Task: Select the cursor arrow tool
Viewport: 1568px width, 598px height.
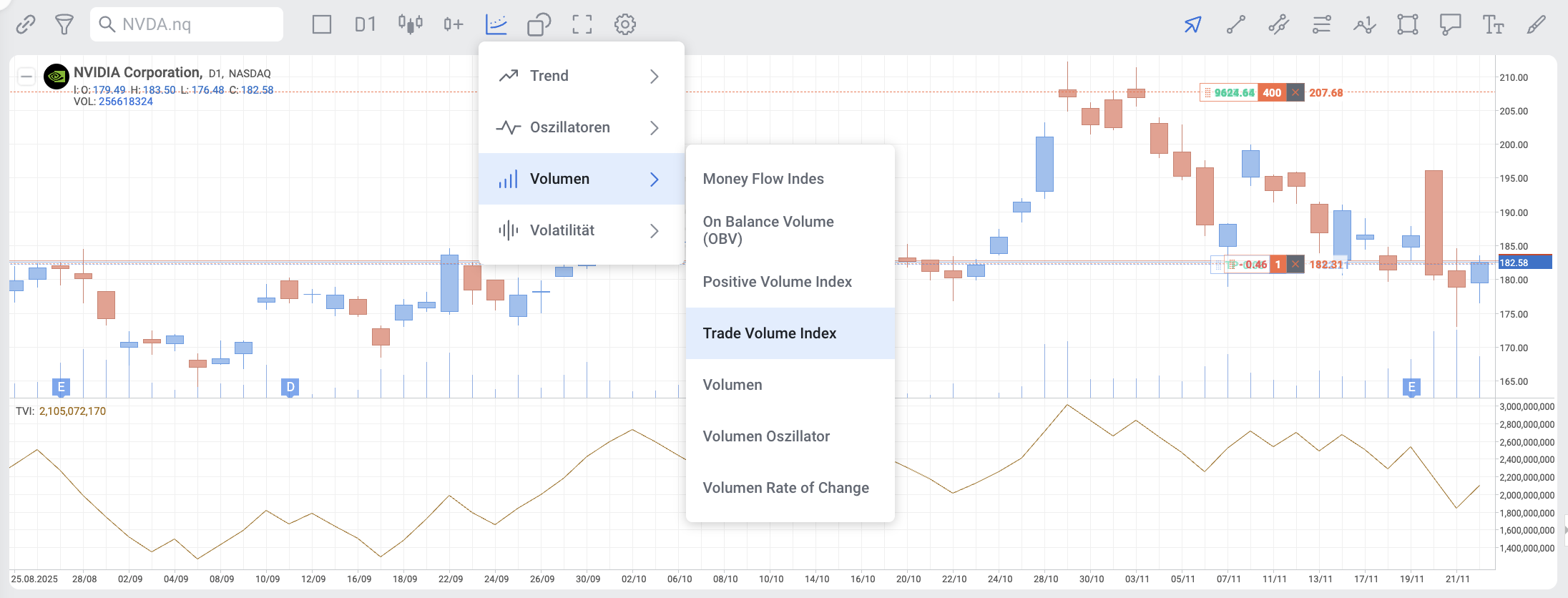Action: click(x=1192, y=24)
